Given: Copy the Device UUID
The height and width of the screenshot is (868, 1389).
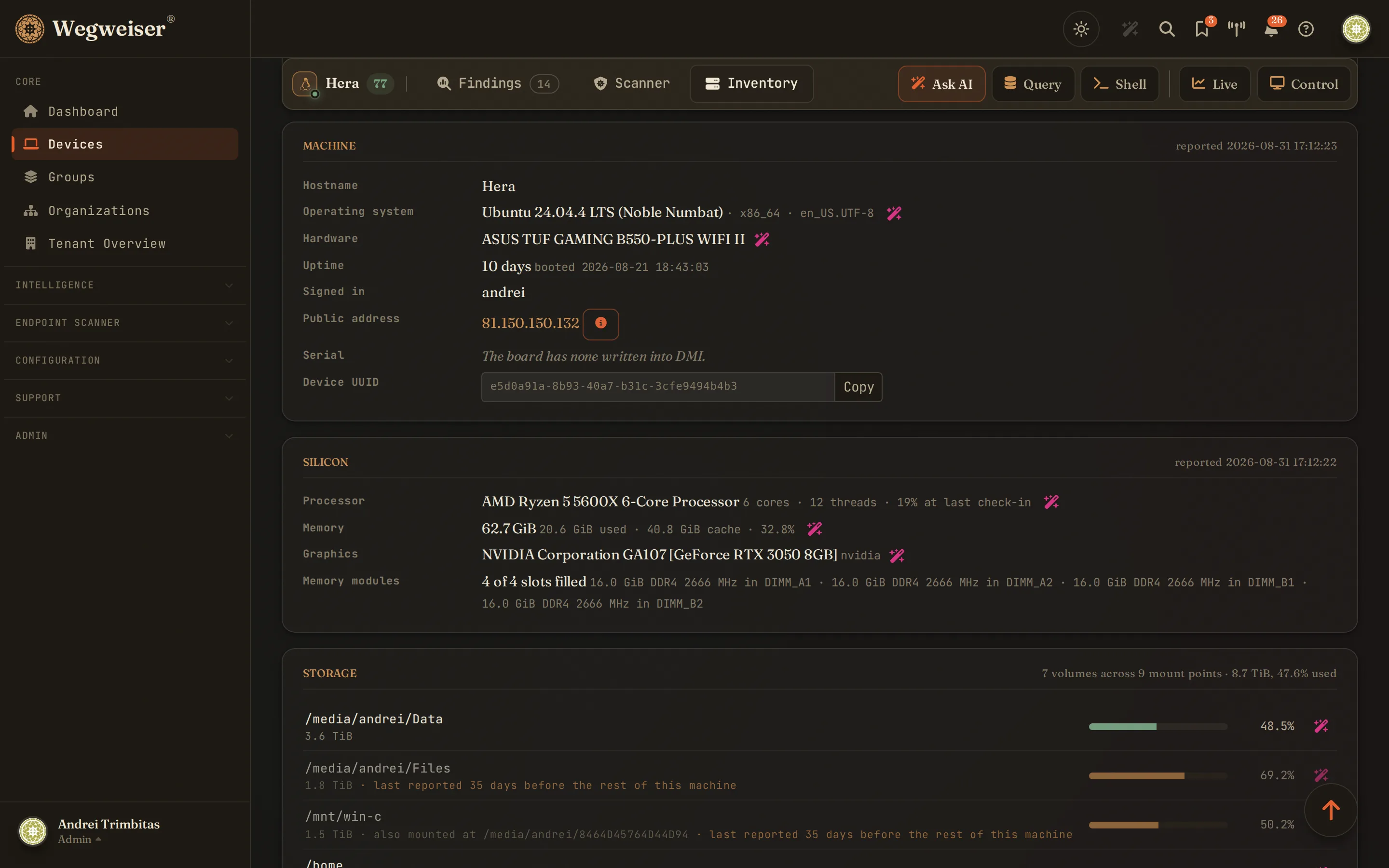Looking at the screenshot, I should 858,387.
